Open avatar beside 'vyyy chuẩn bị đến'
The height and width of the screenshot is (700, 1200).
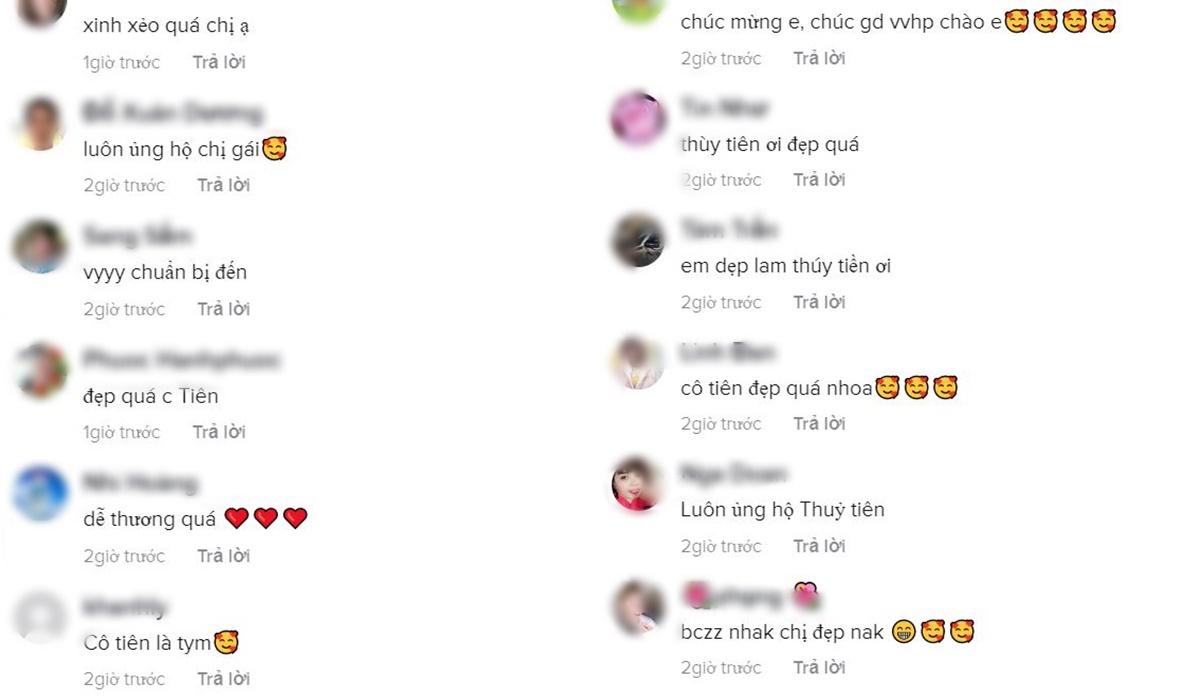(x=42, y=247)
